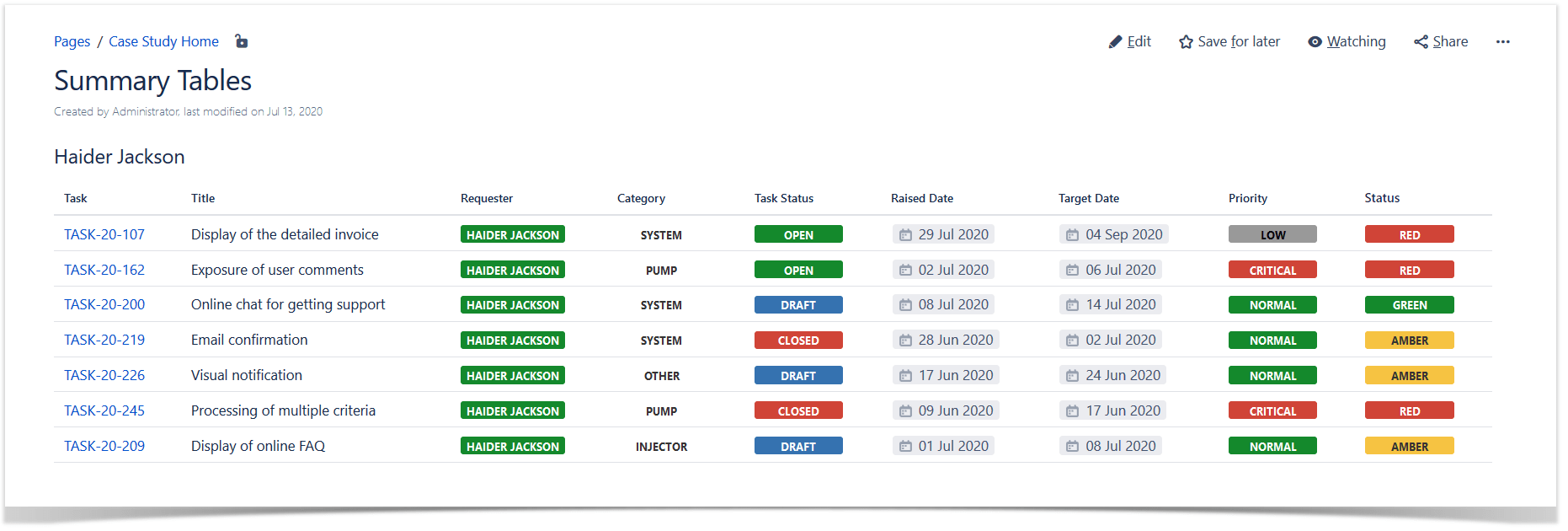Click the calendar icon beside 28 Jun 2020

click(x=905, y=341)
